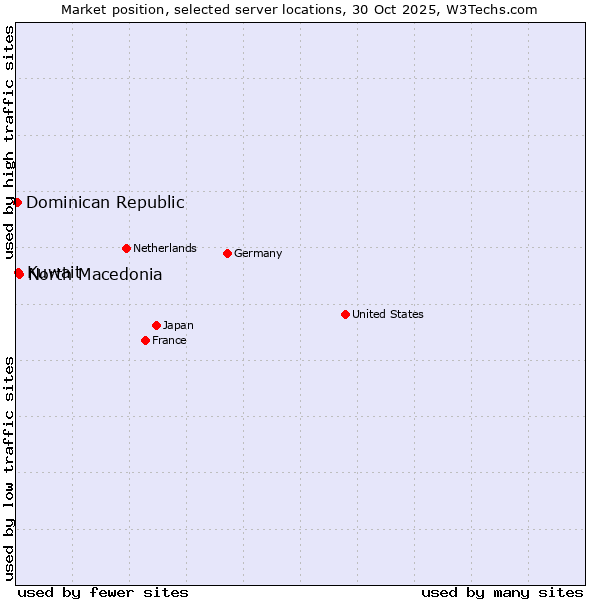Select the 'used by fewer sites' axis label

coord(103,592)
